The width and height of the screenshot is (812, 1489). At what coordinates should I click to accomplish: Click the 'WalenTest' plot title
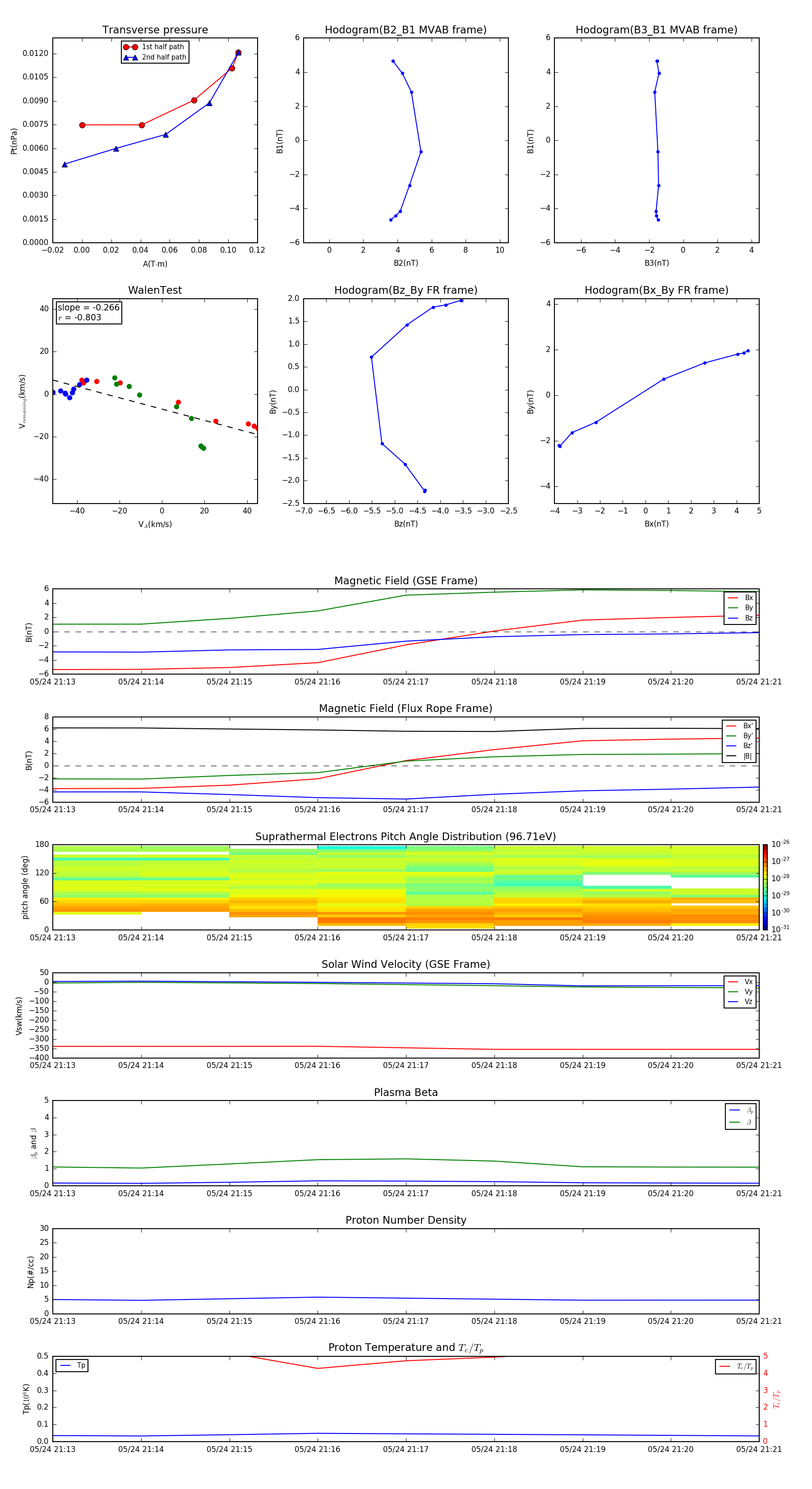[155, 290]
